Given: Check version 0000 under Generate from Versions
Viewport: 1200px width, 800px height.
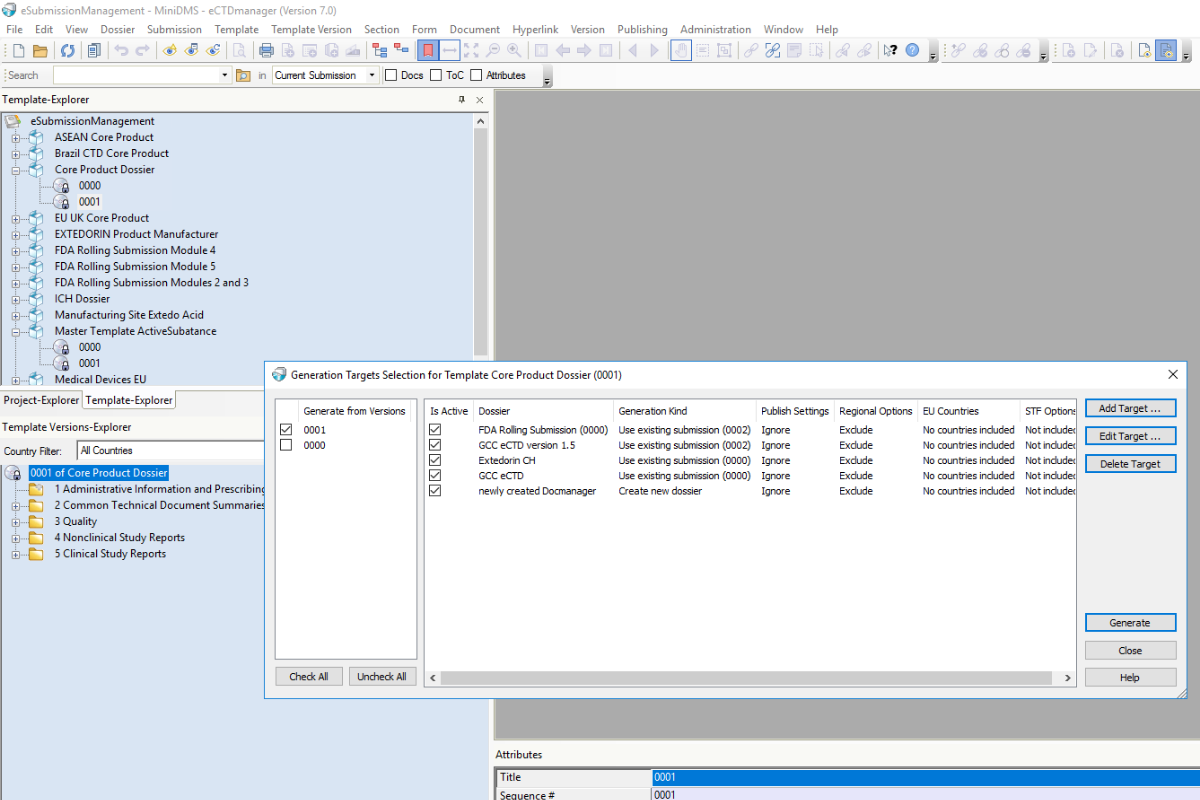Looking at the screenshot, I should 287,445.
